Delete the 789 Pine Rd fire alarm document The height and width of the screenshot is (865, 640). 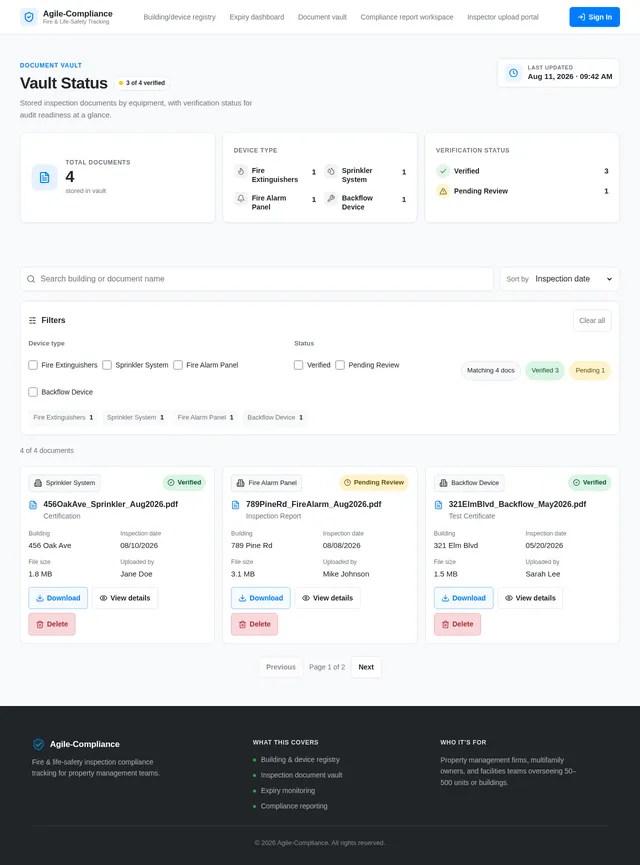coord(254,624)
